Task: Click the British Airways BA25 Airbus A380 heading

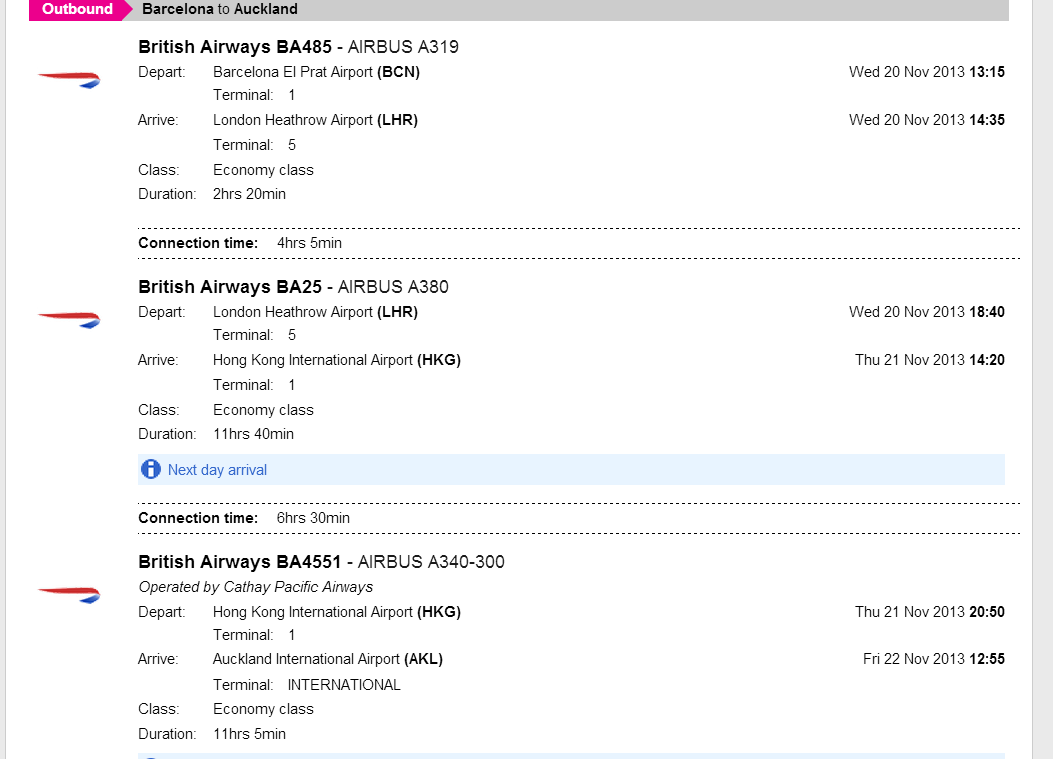Action: tap(293, 287)
